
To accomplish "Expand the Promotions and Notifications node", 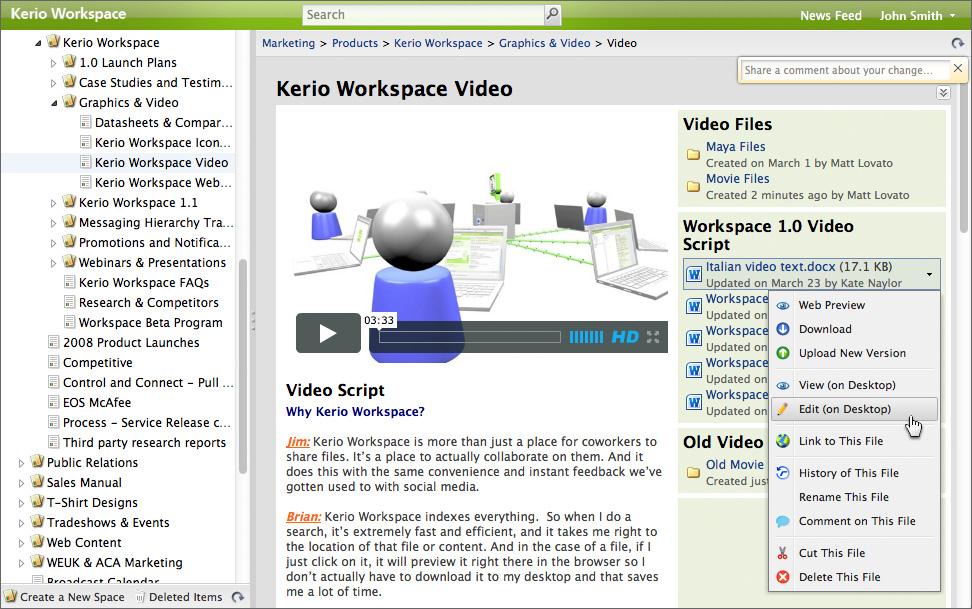I will (53, 243).
